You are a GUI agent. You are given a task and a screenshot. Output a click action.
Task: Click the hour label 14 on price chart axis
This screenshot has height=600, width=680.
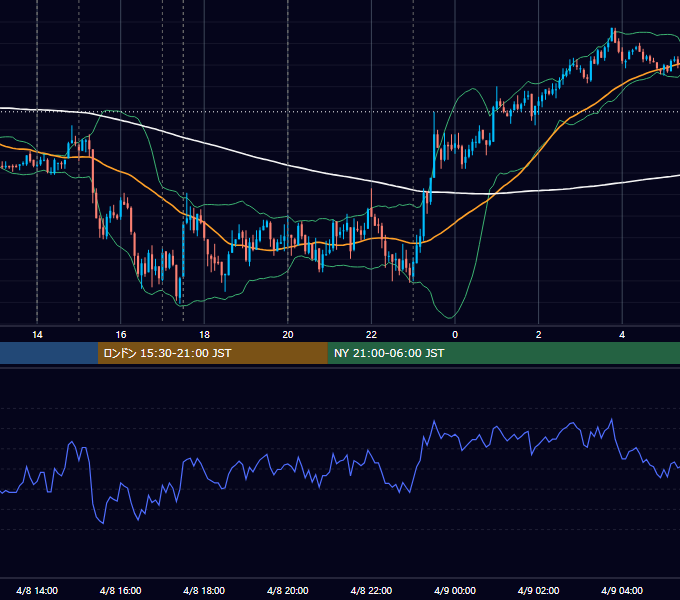(37, 335)
